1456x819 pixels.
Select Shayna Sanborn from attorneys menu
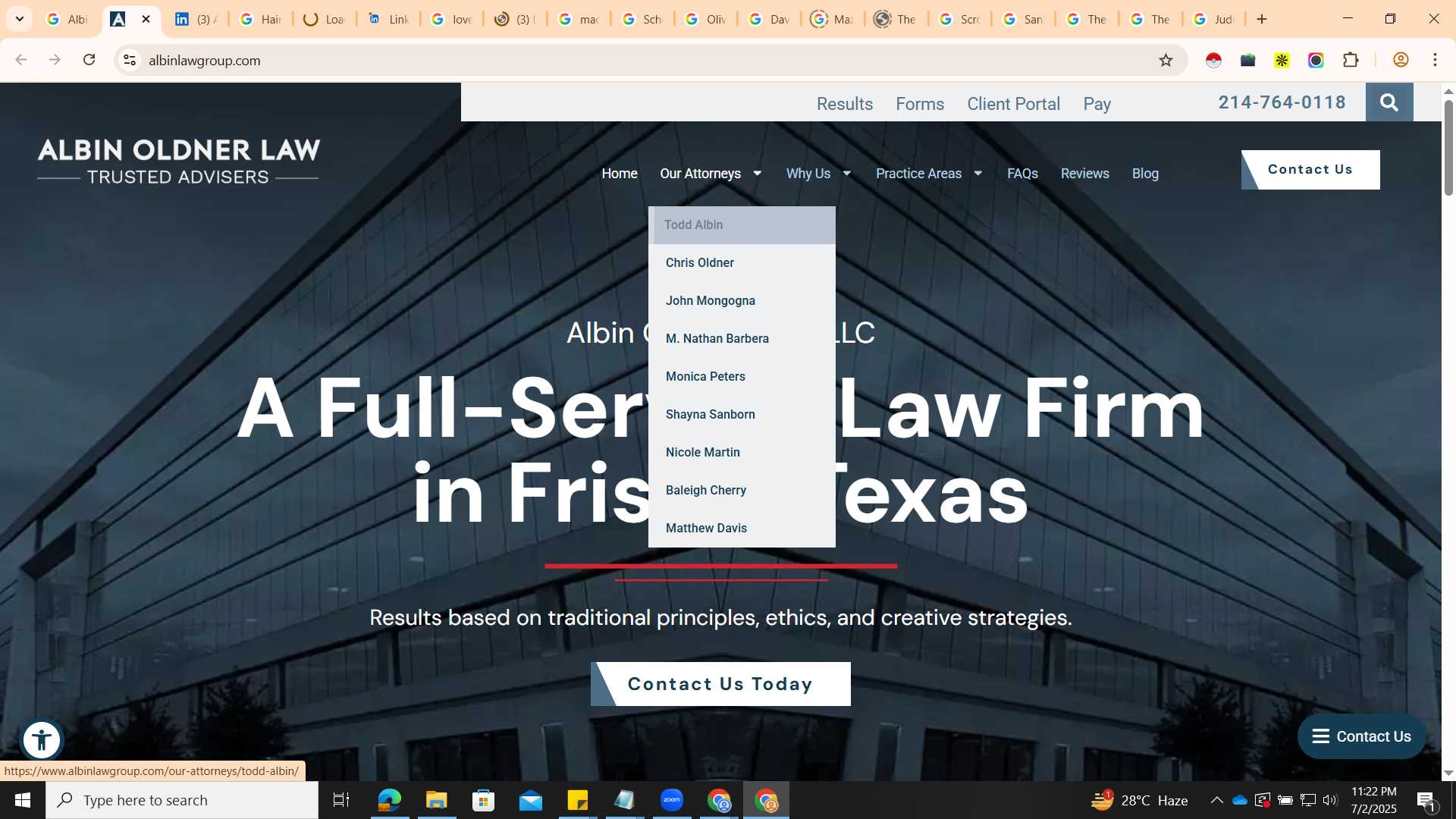pos(742,415)
